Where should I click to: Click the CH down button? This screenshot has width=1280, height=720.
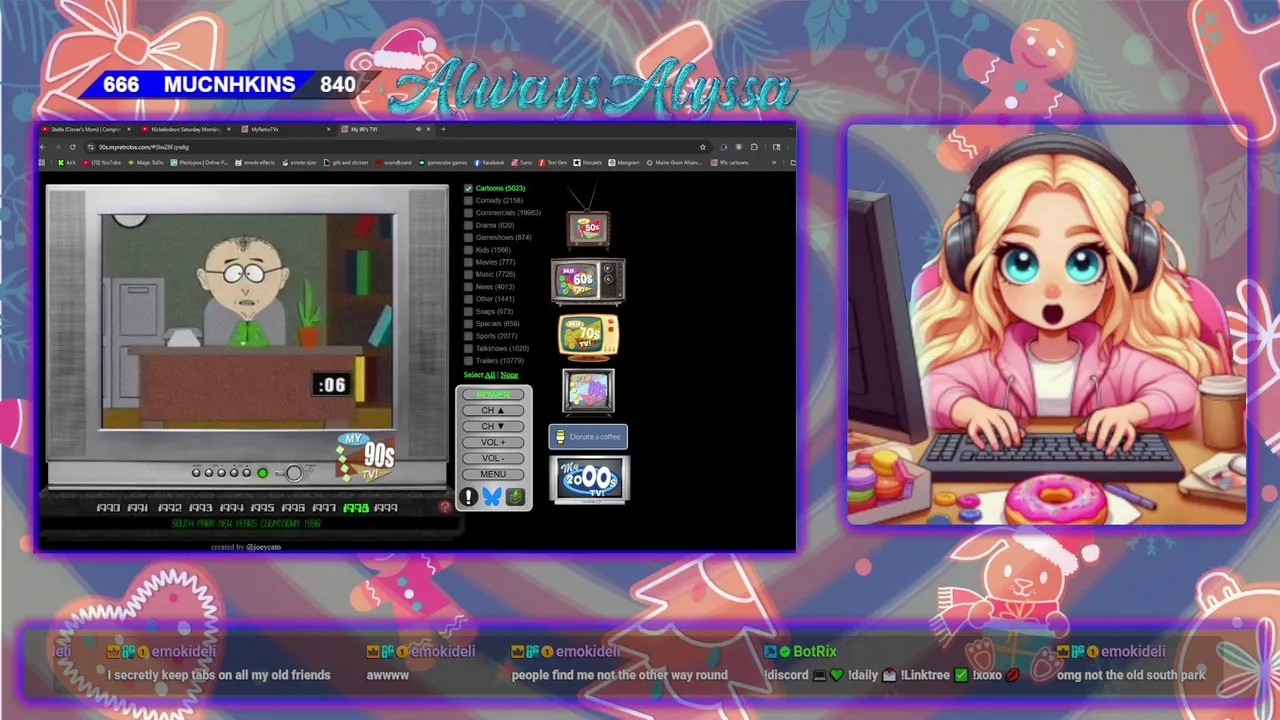click(493, 426)
